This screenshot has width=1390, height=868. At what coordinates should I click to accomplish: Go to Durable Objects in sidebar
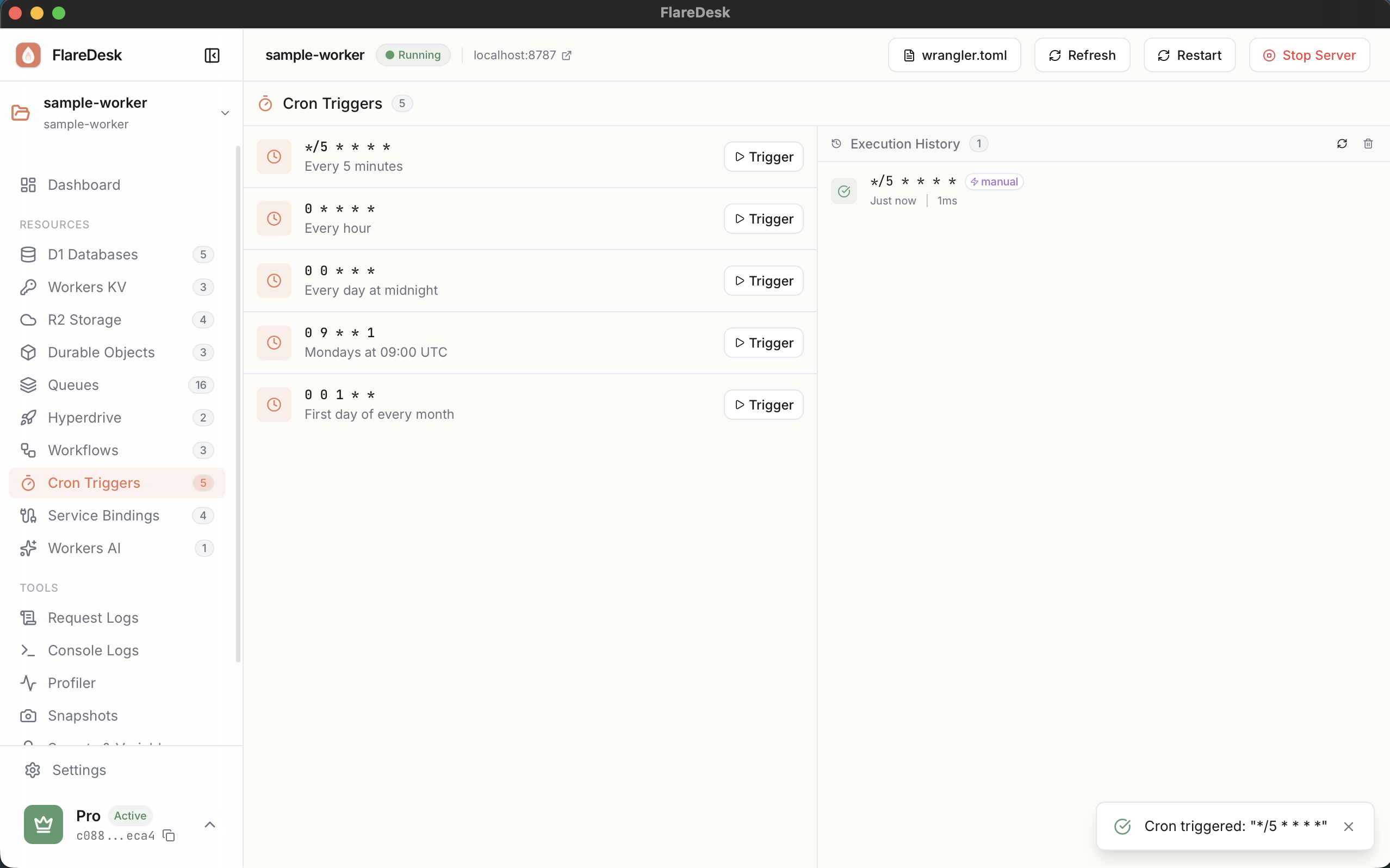pyautogui.click(x=101, y=352)
